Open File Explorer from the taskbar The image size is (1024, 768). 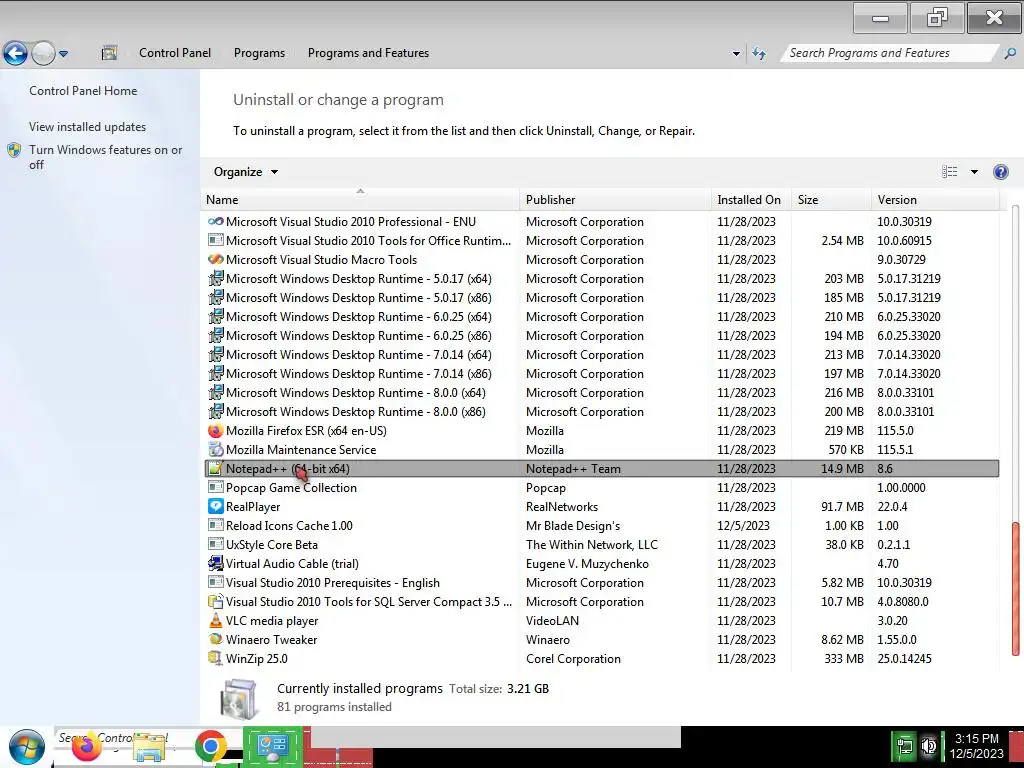click(149, 748)
